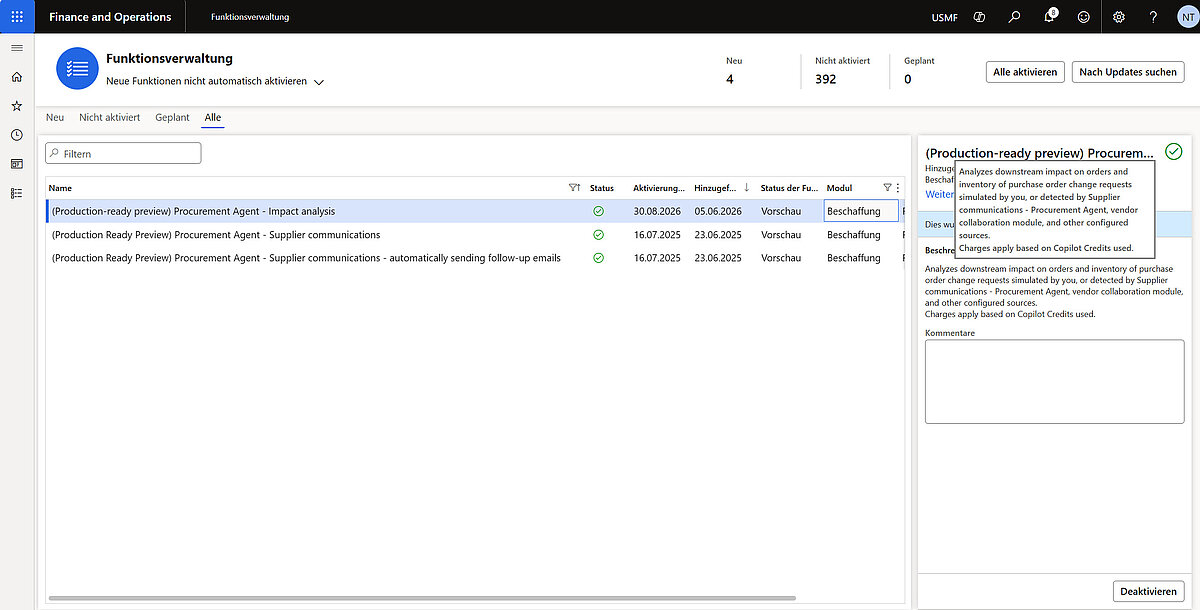Switch to Nicht aktiviert tab
The width and height of the screenshot is (1200, 610).
pos(110,117)
